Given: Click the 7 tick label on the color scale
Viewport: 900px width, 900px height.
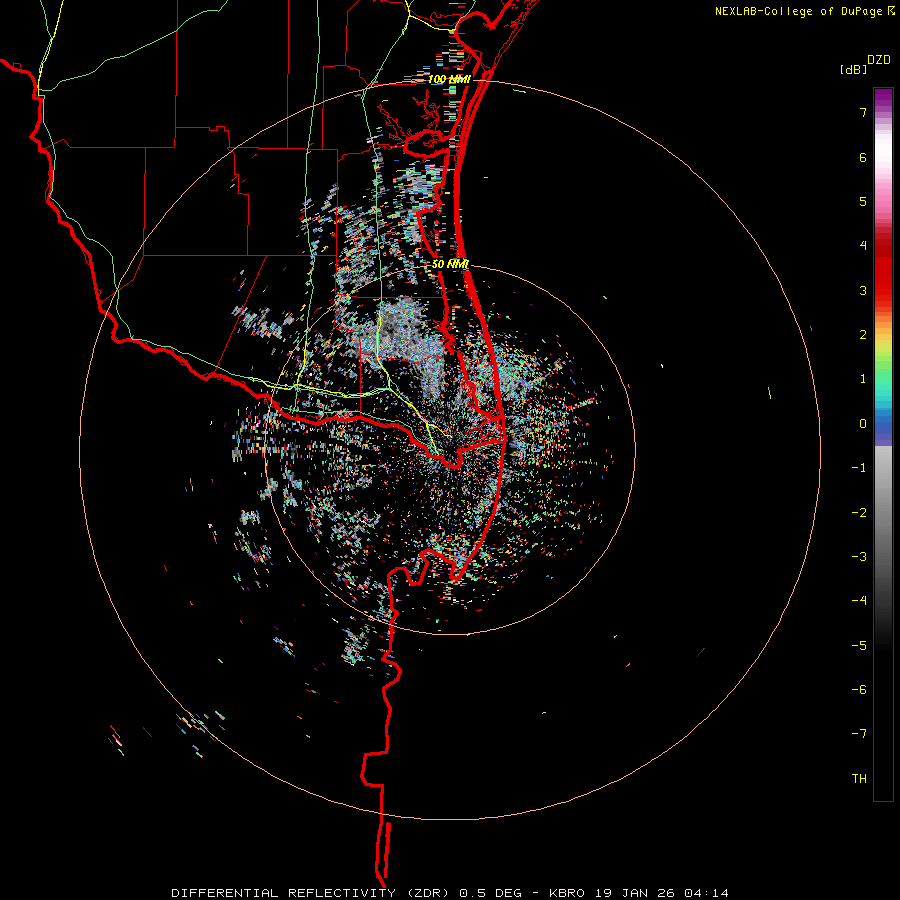Looking at the screenshot, I should point(863,112).
